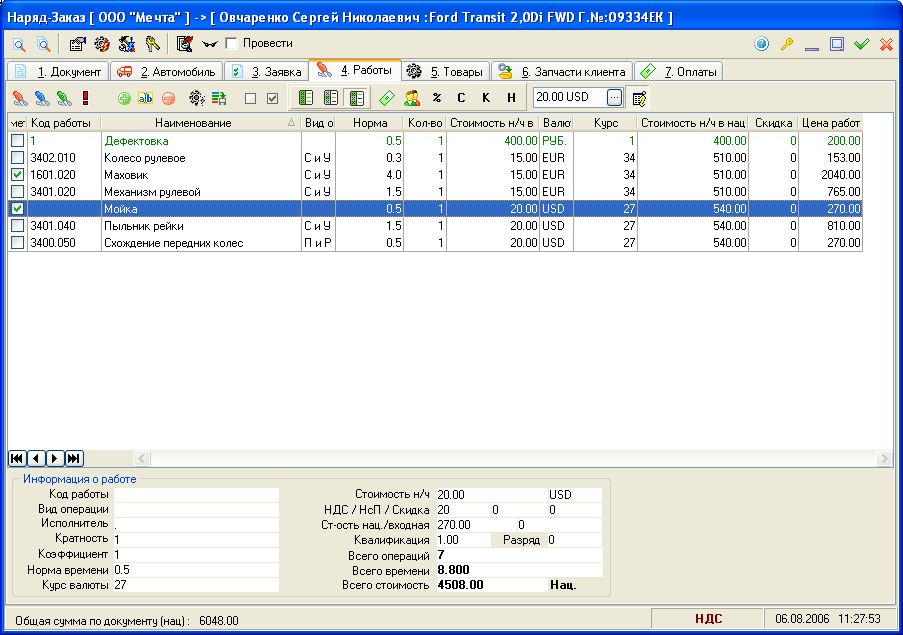This screenshot has height=635, width=903.
Task: Click the eyeglasses preview icon
Action: [209, 44]
